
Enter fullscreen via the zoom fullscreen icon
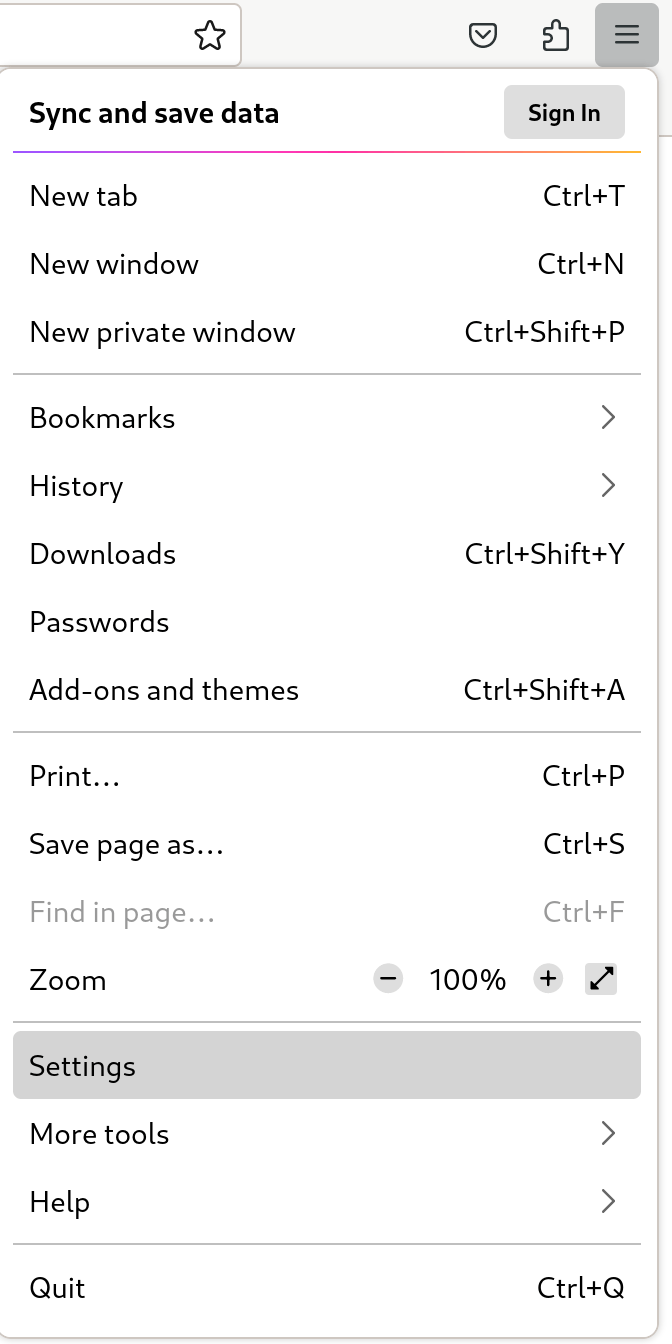point(600,979)
